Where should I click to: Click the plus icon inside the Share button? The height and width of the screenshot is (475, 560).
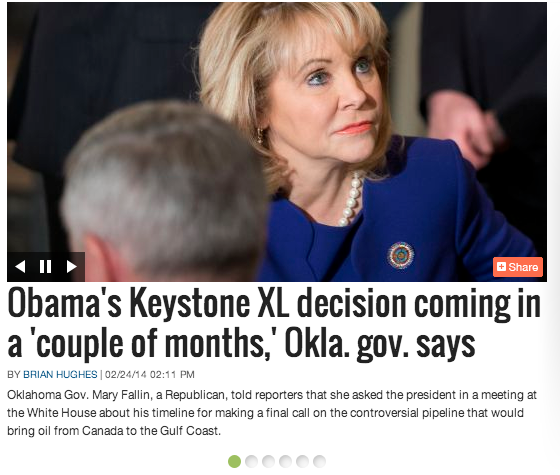click(501, 267)
